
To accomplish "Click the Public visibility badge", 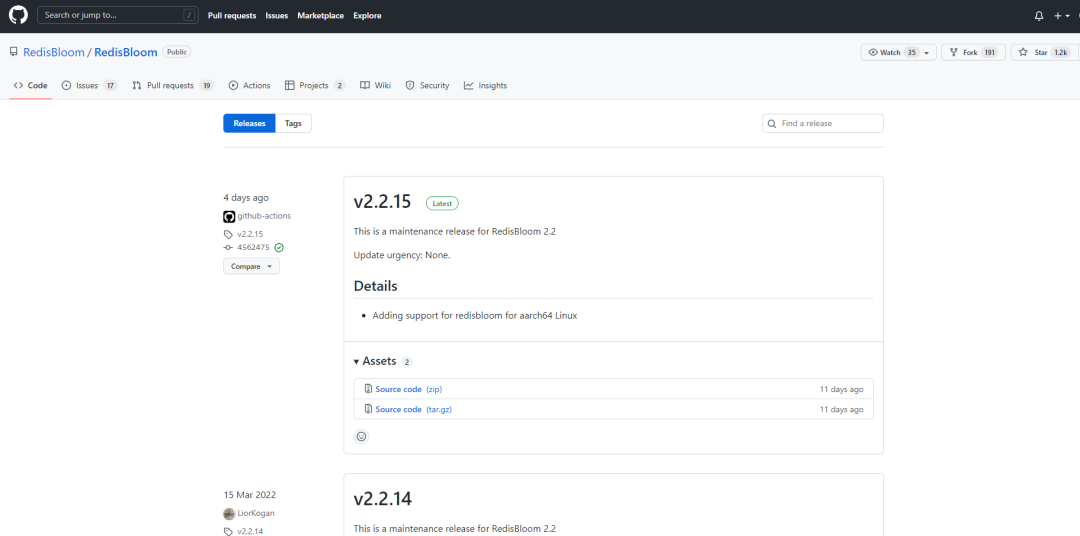I will pyautogui.click(x=177, y=52).
